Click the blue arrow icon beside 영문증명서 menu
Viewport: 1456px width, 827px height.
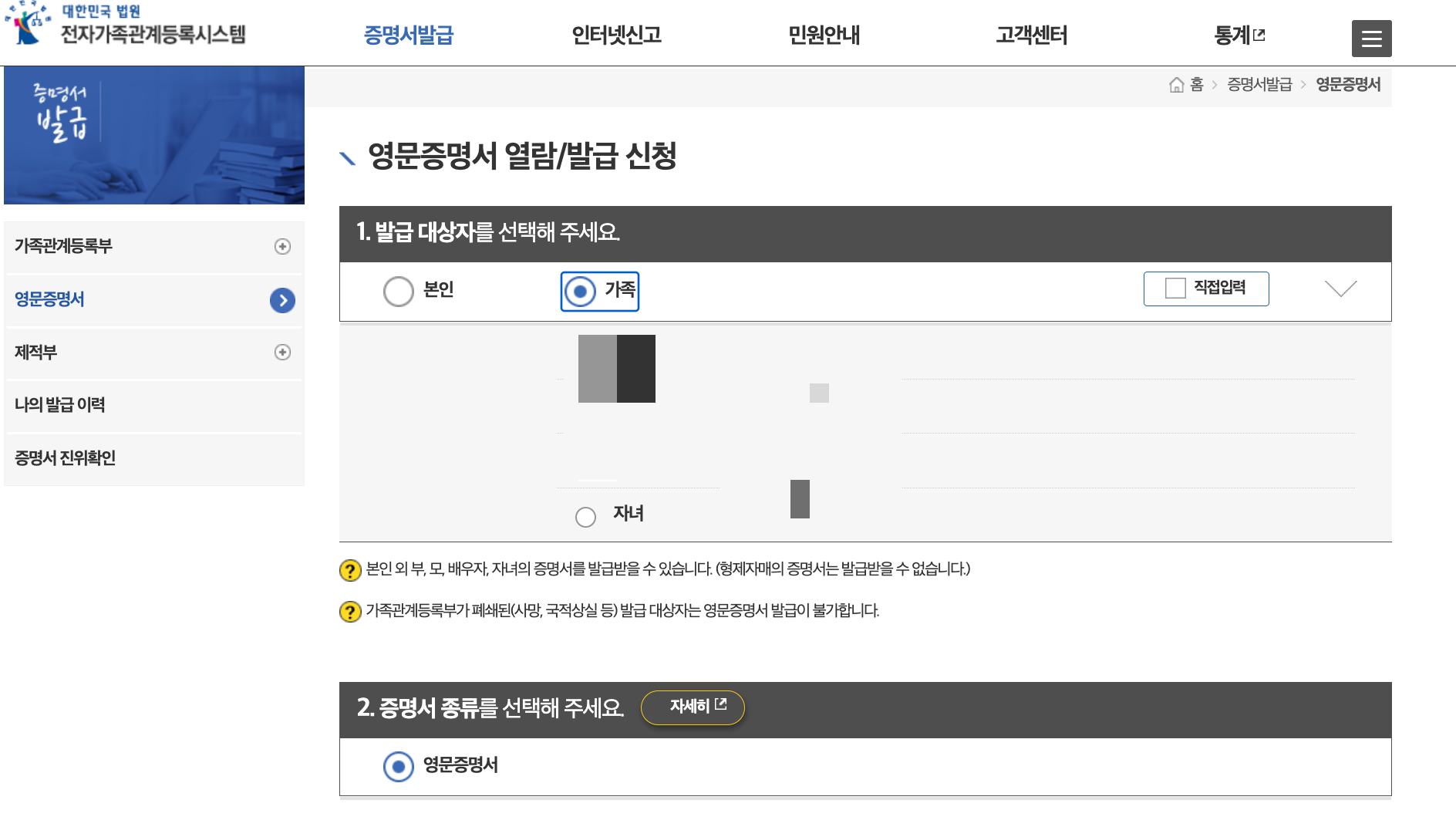coord(282,300)
